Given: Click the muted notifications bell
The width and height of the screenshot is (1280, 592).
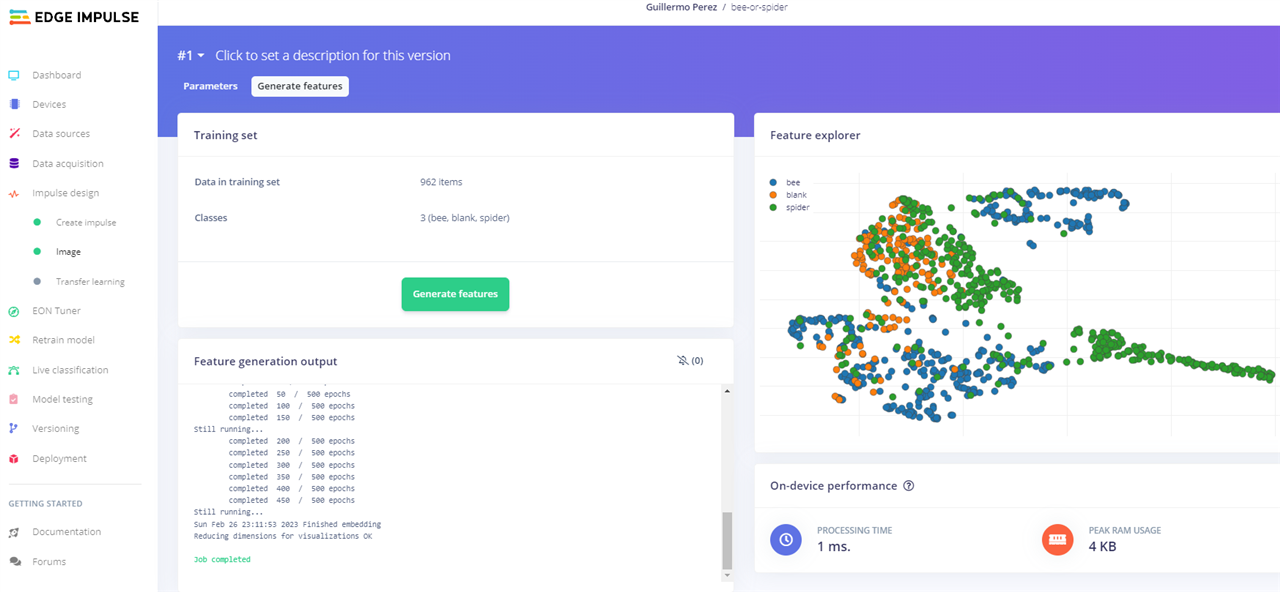Looking at the screenshot, I should [684, 361].
